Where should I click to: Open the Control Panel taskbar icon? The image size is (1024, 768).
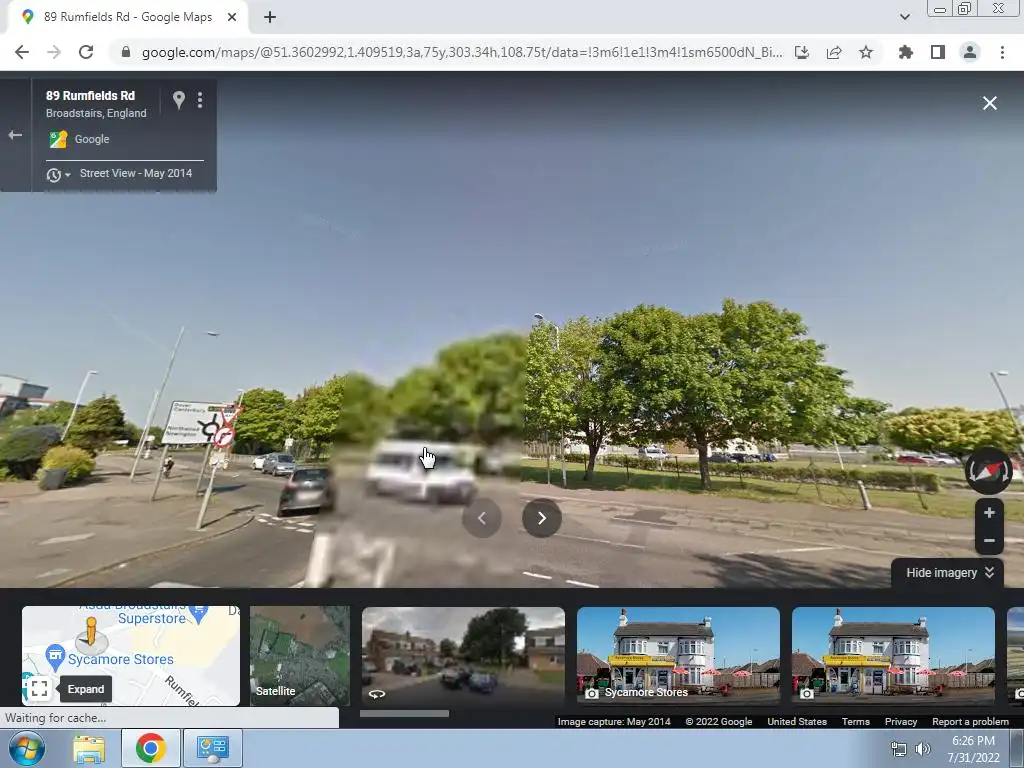pyautogui.click(x=212, y=748)
